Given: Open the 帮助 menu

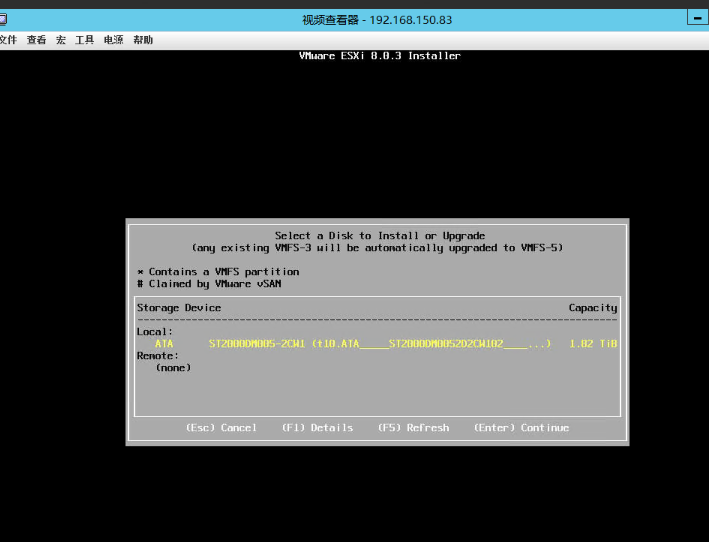Looking at the screenshot, I should tap(143, 40).
